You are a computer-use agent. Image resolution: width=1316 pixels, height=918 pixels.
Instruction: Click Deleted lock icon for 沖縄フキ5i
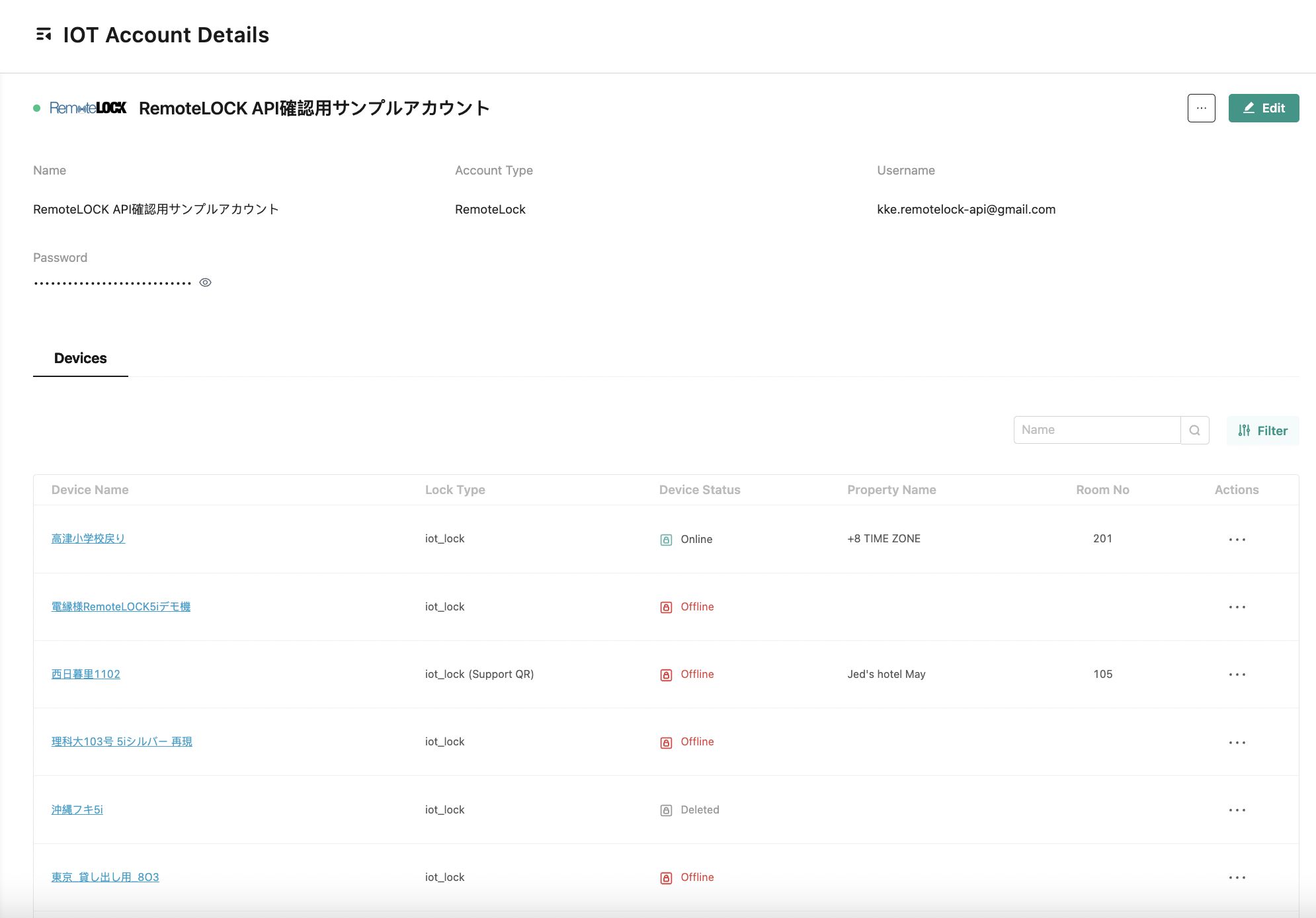[666, 810]
